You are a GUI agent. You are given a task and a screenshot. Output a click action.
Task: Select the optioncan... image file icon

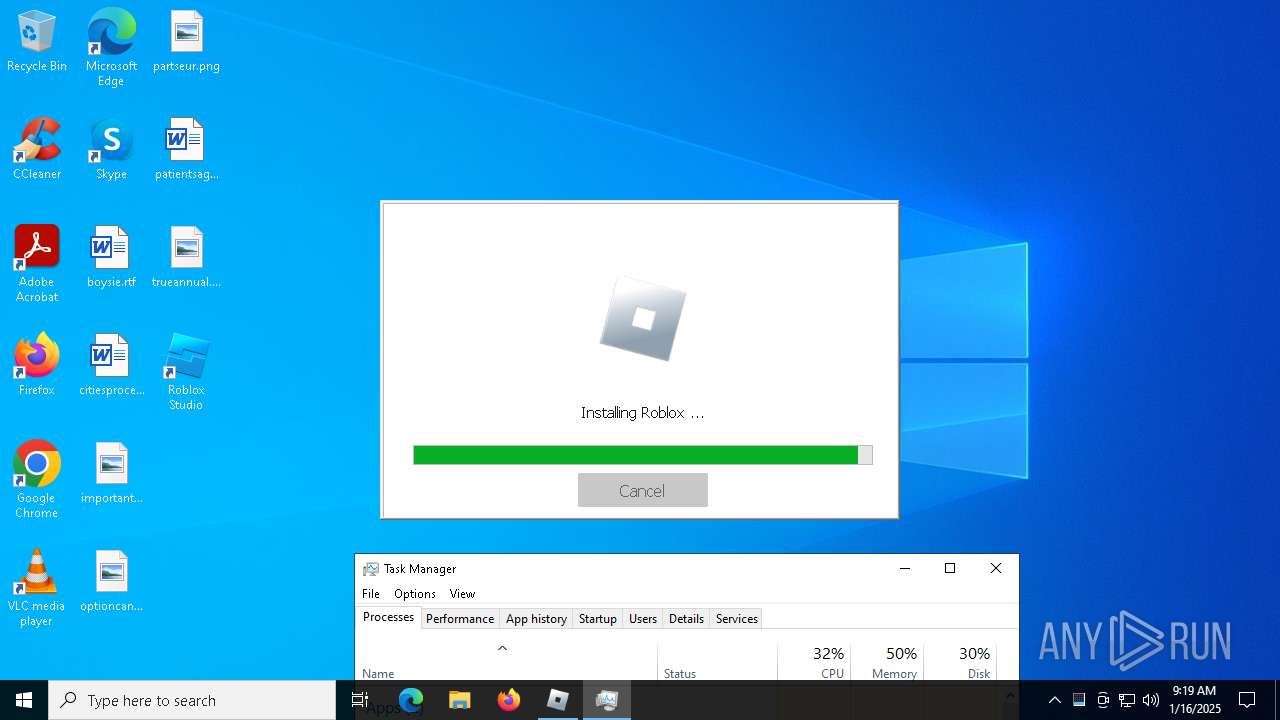pos(111,582)
